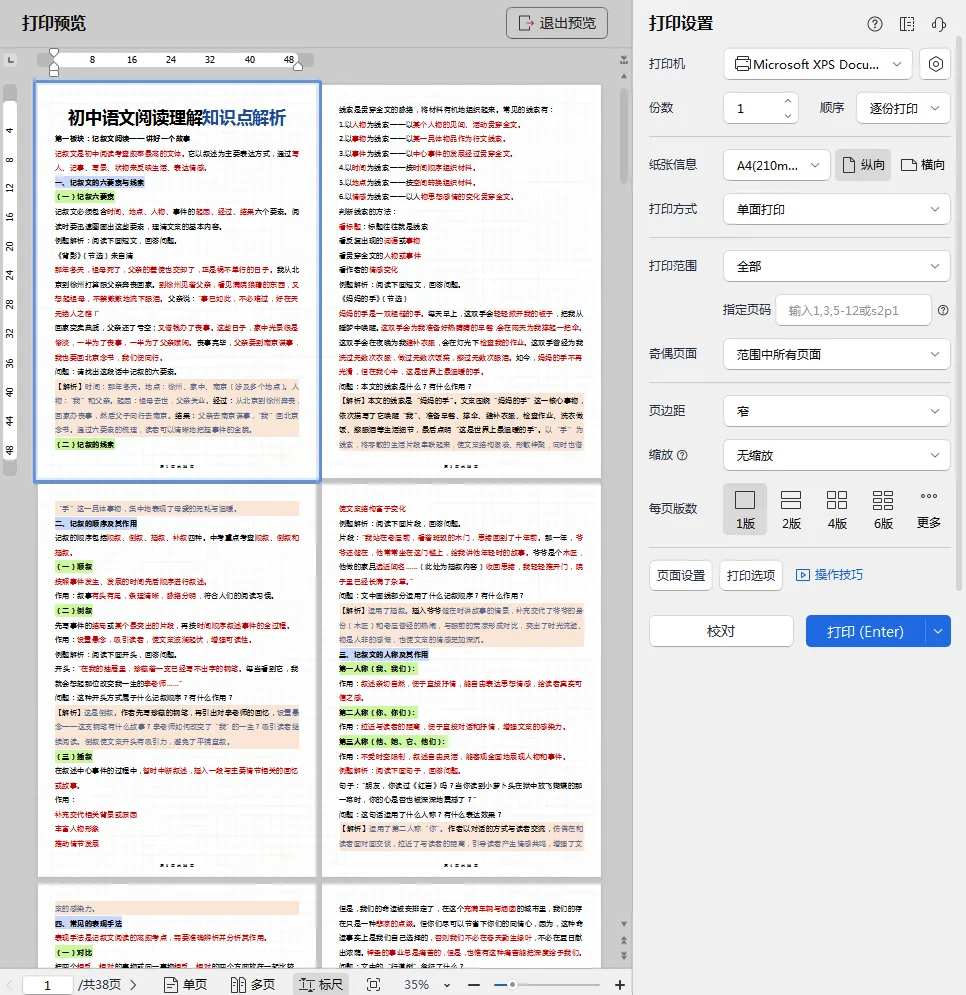Screen dimensions: 966x995
Task: Open the 更多 more layouts option
Action: click(928, 508)
